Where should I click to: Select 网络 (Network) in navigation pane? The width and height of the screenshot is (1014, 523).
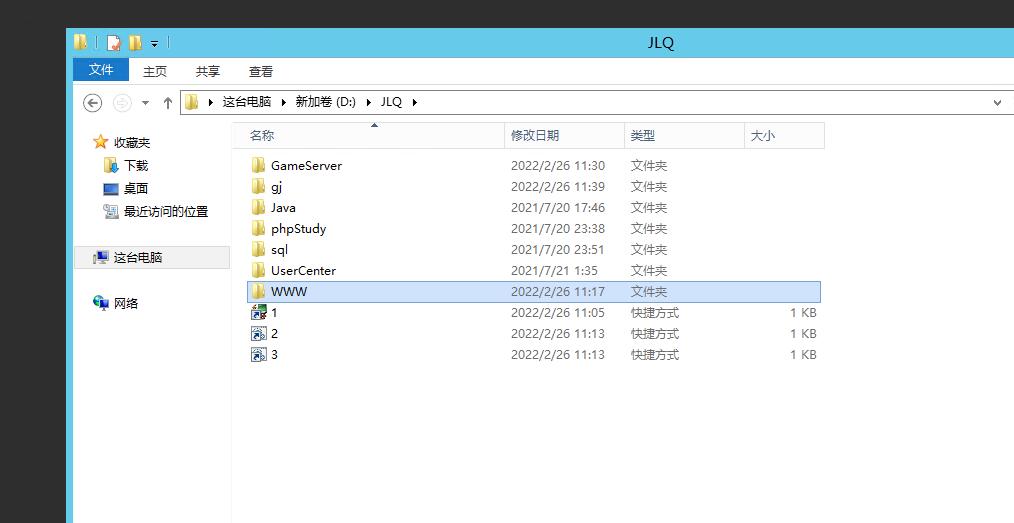[x=126, y=304]
